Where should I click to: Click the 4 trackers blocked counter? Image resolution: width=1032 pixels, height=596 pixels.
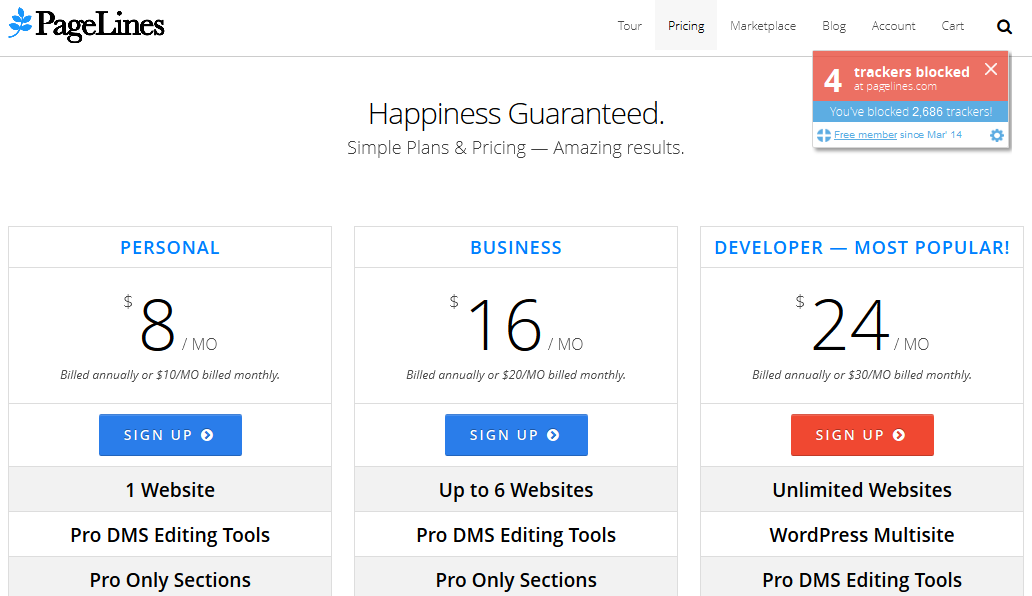[833, 79]
